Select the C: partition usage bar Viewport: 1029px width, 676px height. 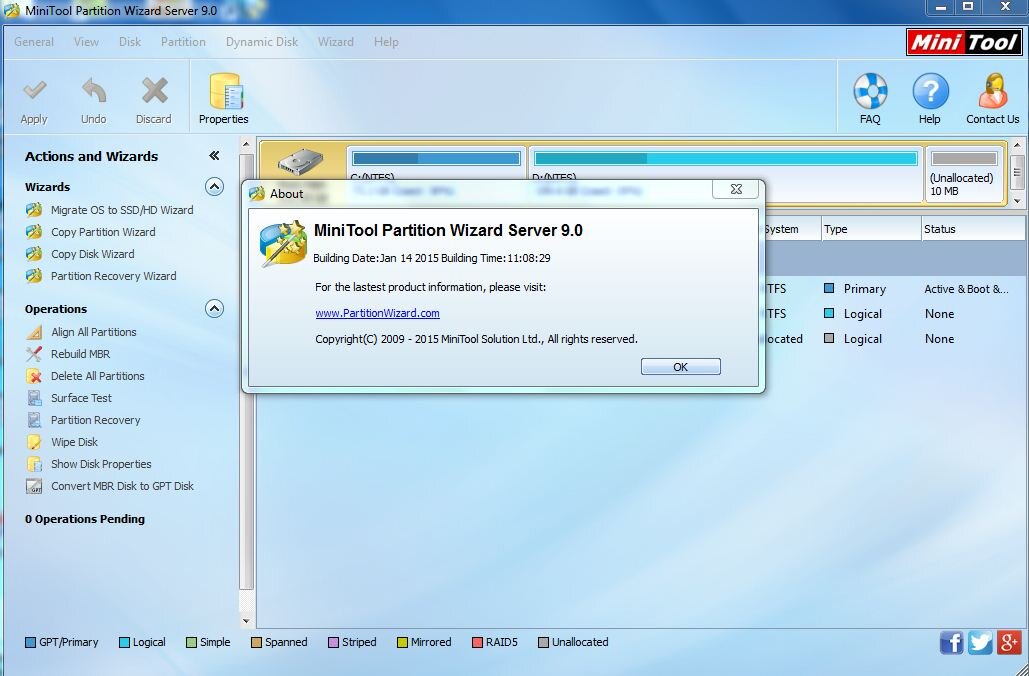tap(436, 158)
